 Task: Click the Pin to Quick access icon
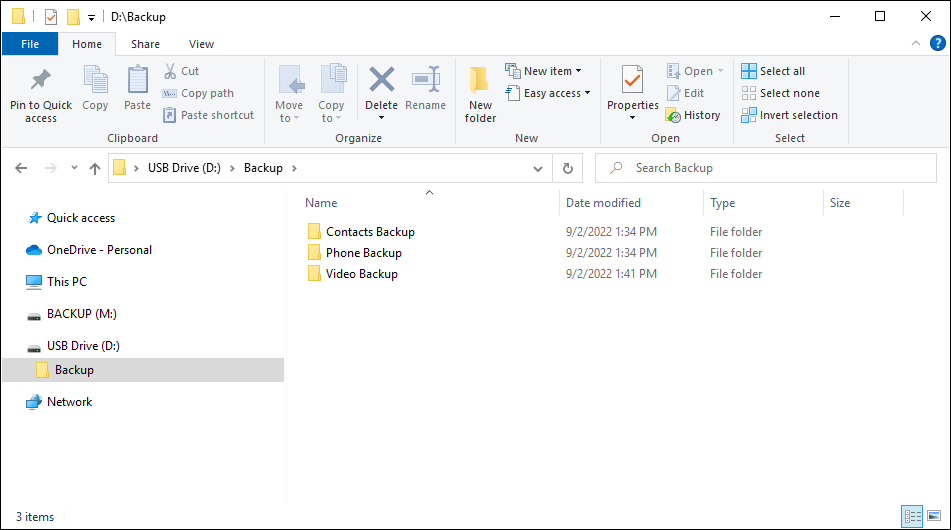(x=41, y=80)
